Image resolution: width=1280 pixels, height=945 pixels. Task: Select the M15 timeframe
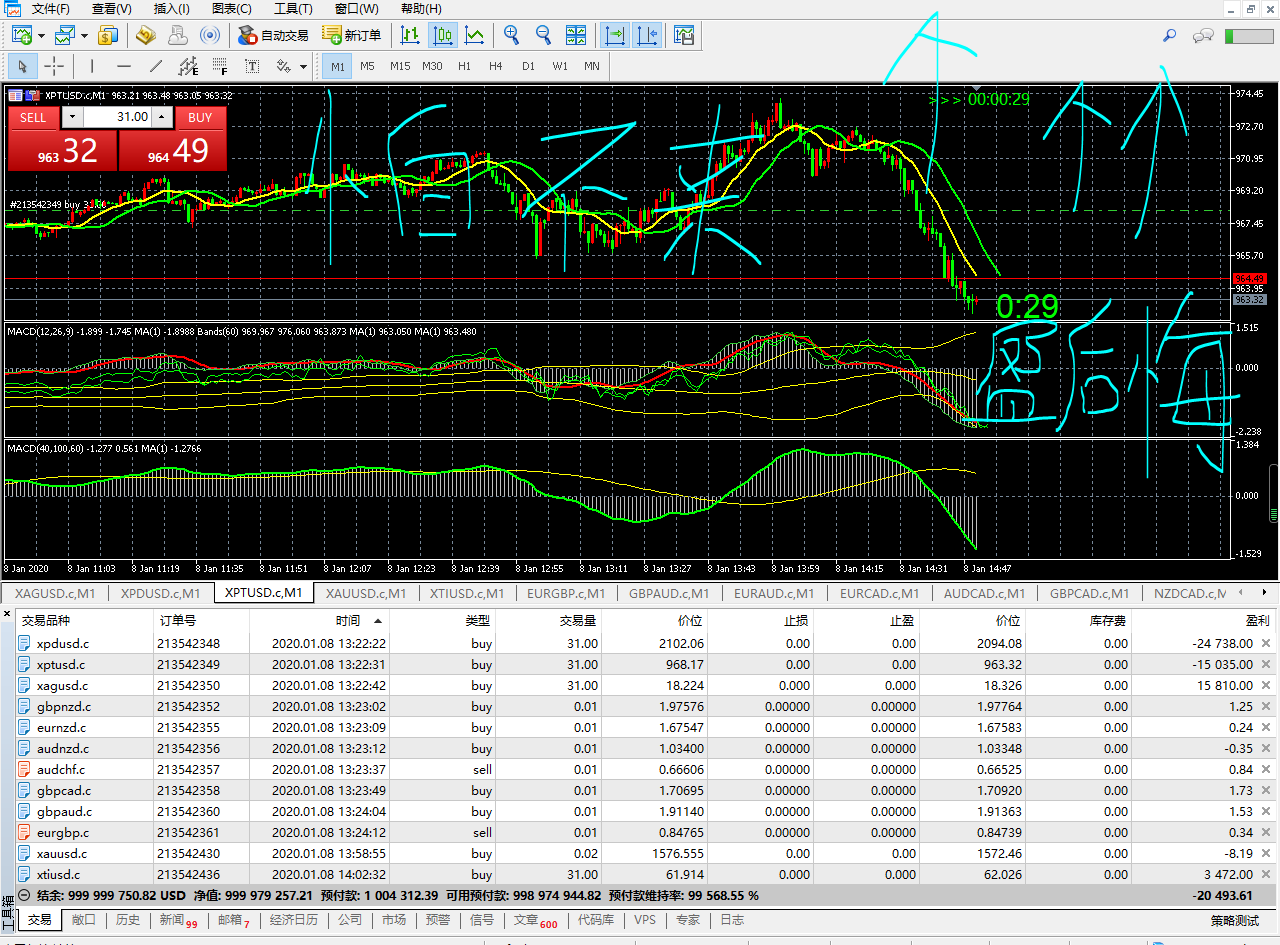pyautogui.click(x=400, y=67)
